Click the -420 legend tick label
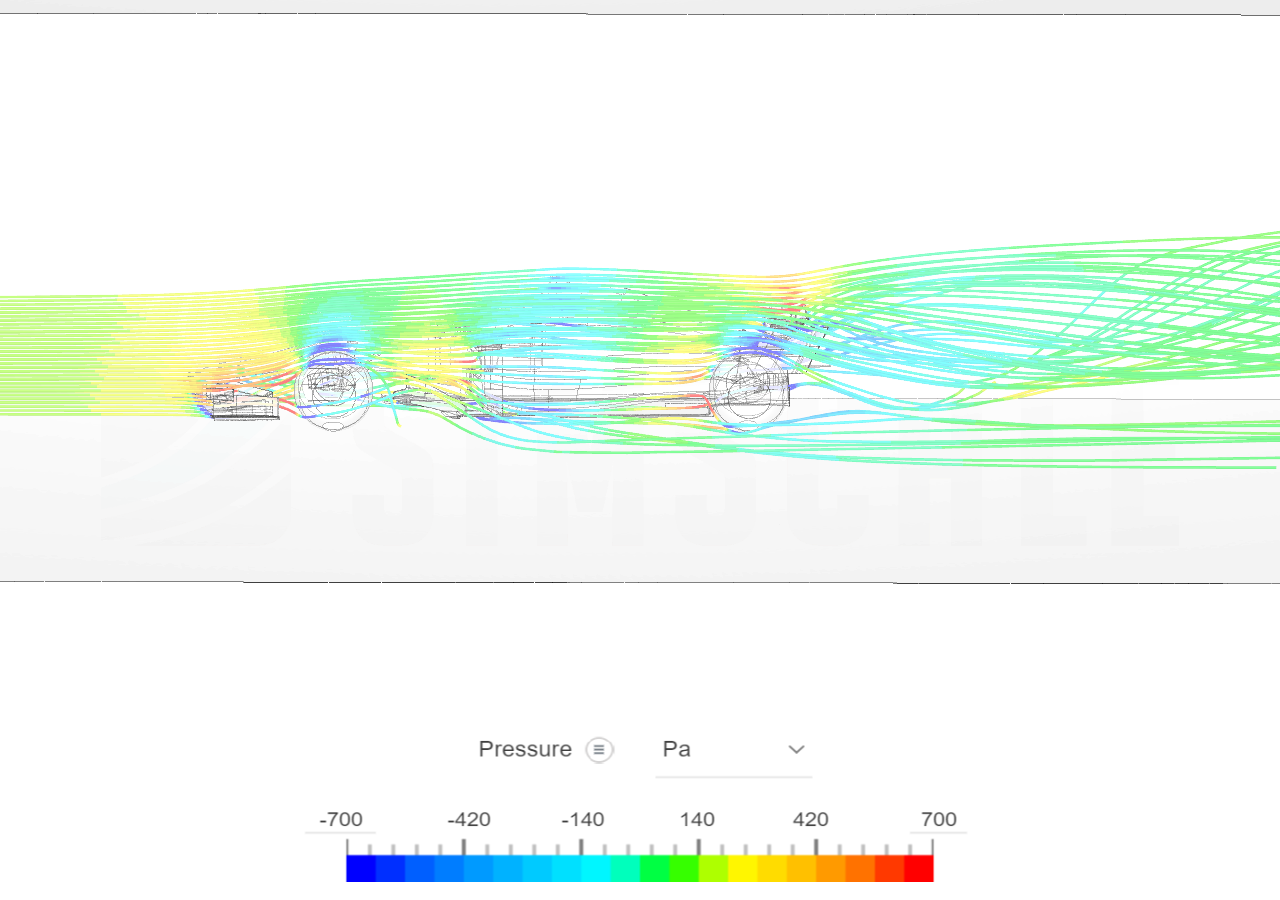 pyautogui.click(x=469, y=820)
